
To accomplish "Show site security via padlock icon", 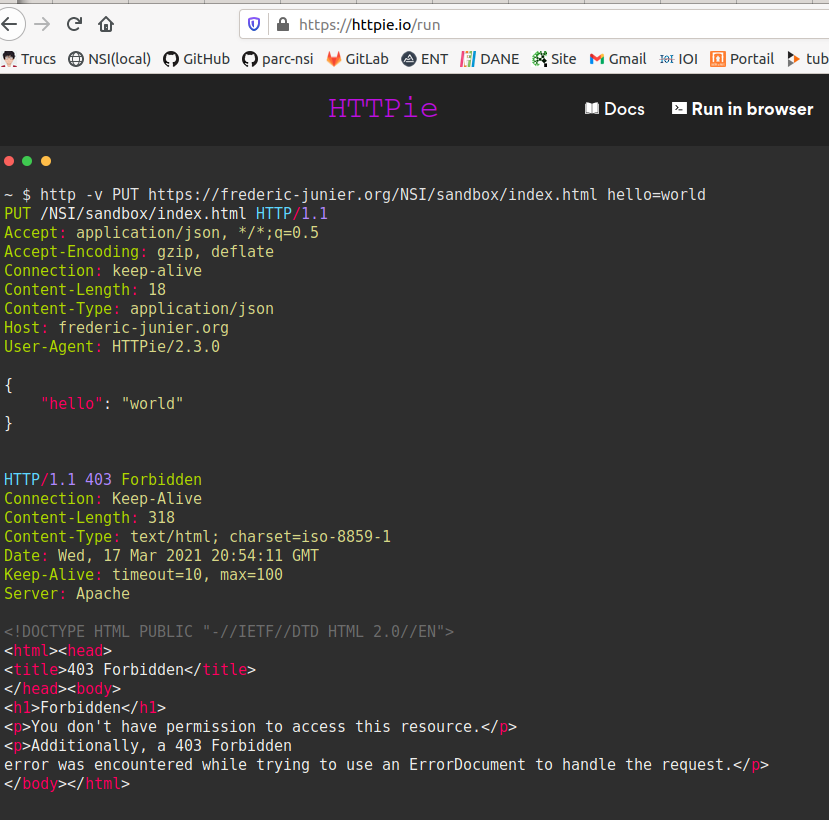I will [283, 24].
